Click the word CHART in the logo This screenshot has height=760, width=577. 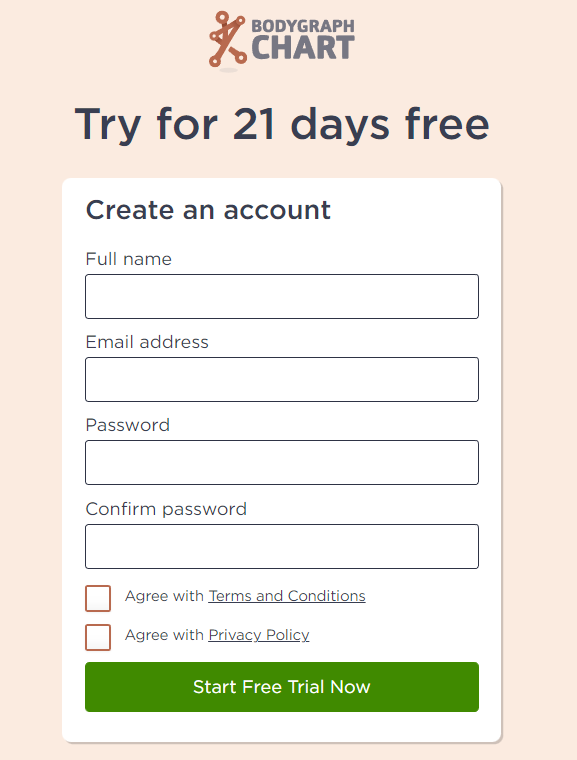303,48
